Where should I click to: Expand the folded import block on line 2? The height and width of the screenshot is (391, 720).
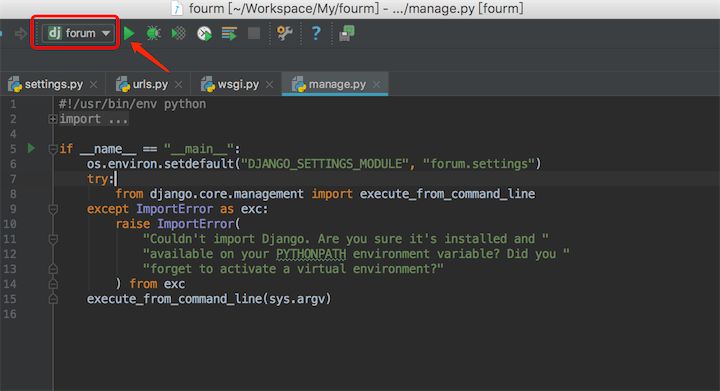tap(52, 119)
